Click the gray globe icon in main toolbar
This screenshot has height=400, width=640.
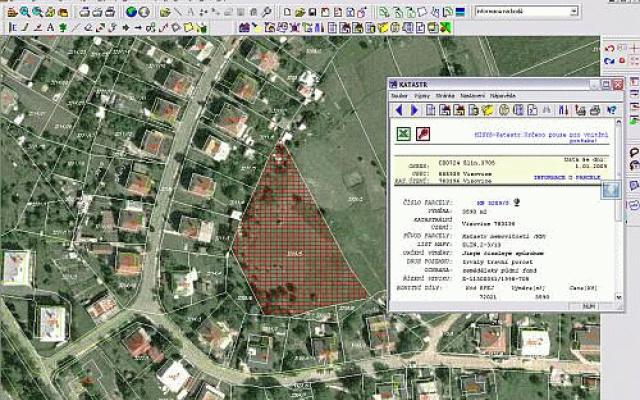[x=144, y=12]
